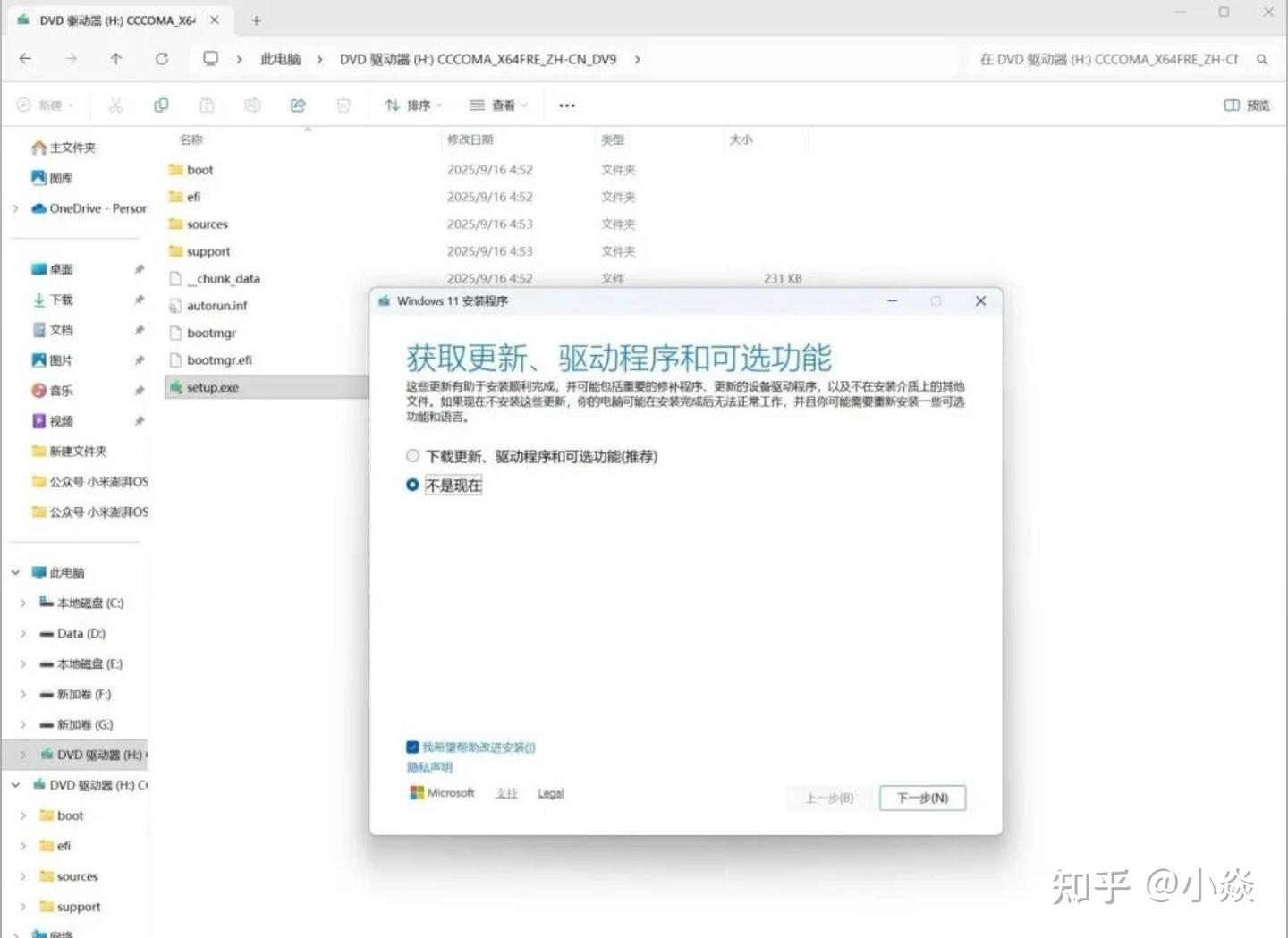Select the 不是现在 radio option

(x=412, y=485)
